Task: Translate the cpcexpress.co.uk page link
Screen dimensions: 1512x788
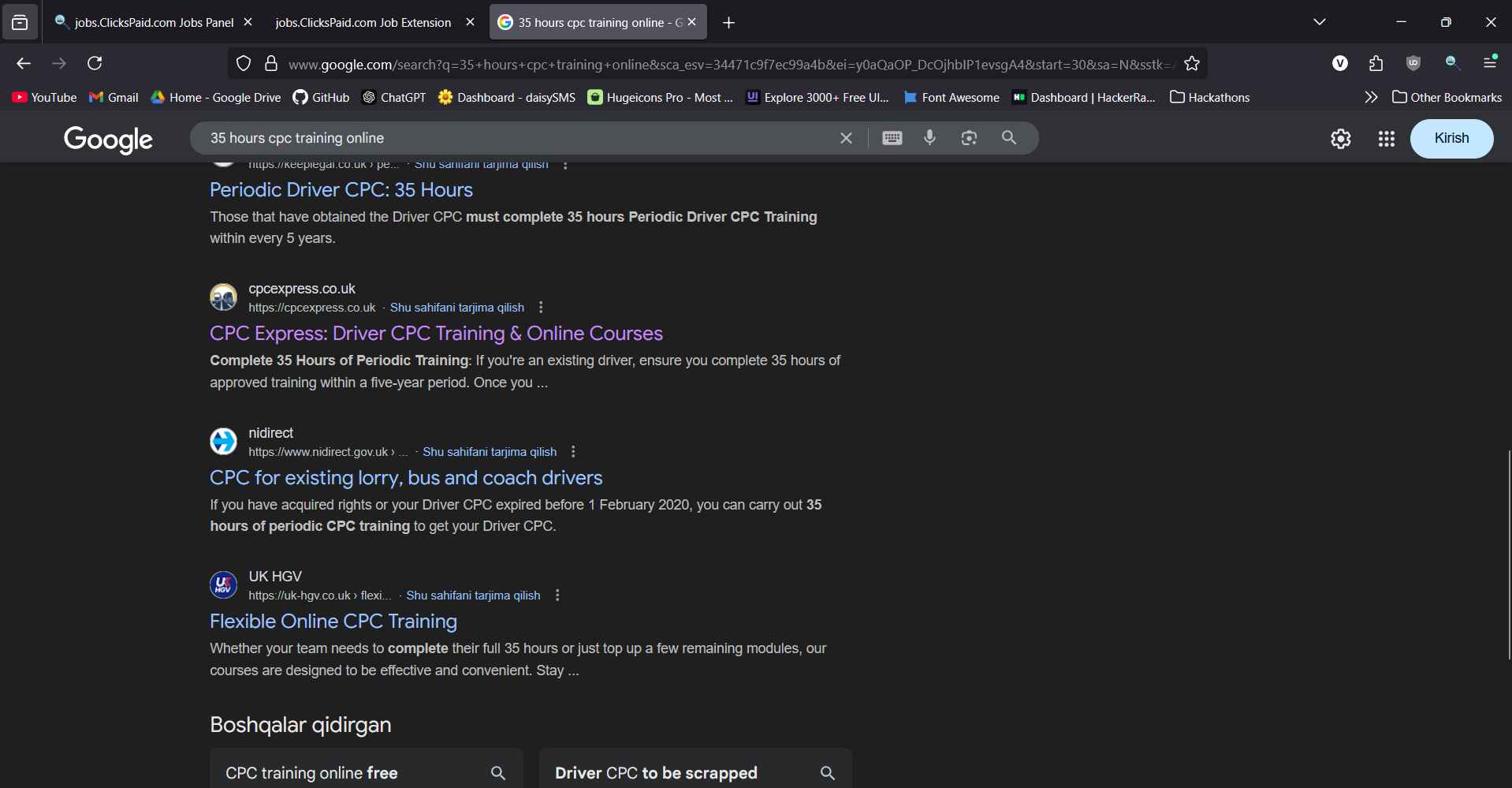Action: (x=457, y=308)
